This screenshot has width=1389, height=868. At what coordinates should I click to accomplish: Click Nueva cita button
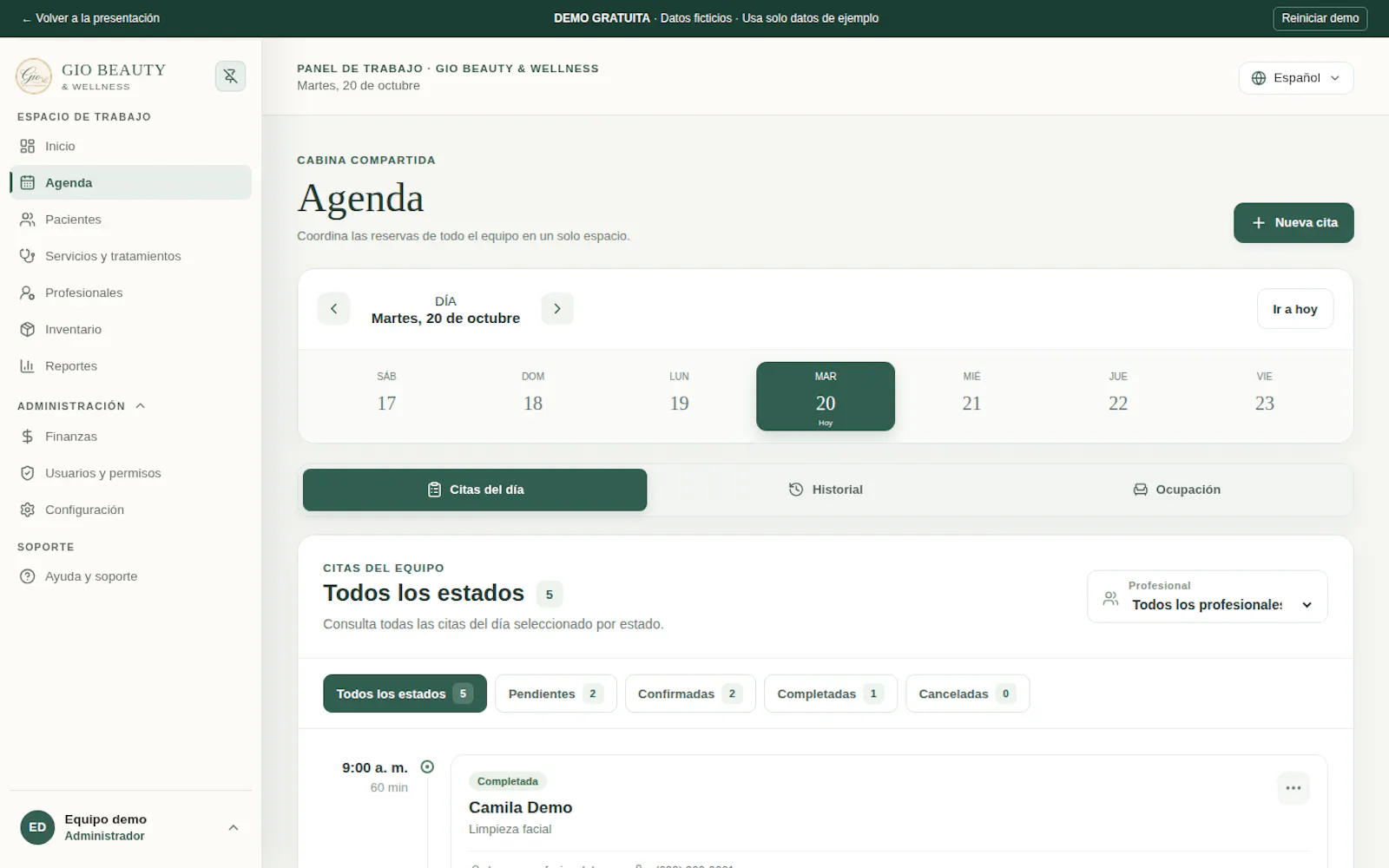coord(1294,223)
